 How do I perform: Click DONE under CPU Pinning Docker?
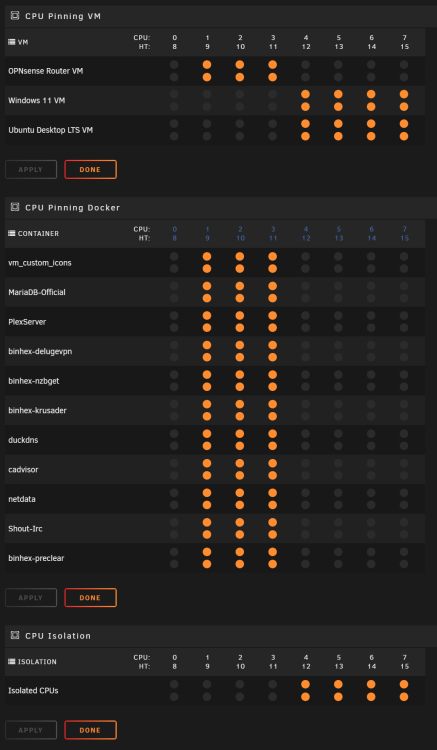point(90,597)
